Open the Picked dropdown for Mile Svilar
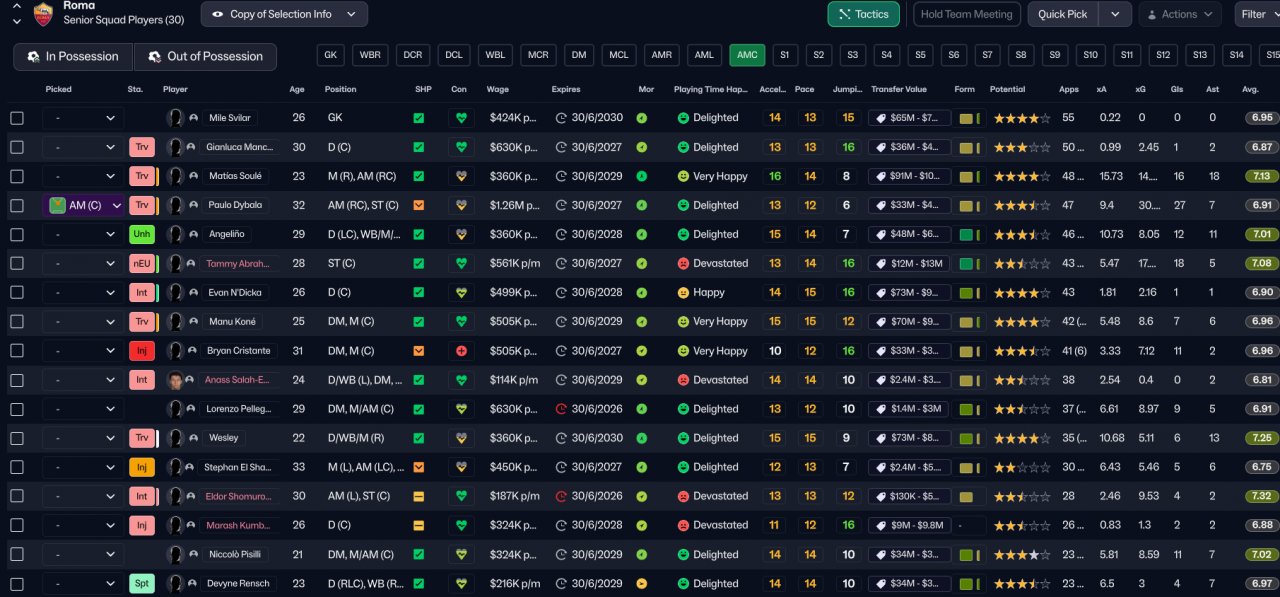1280x597 pixels. (x=84, y=118)
